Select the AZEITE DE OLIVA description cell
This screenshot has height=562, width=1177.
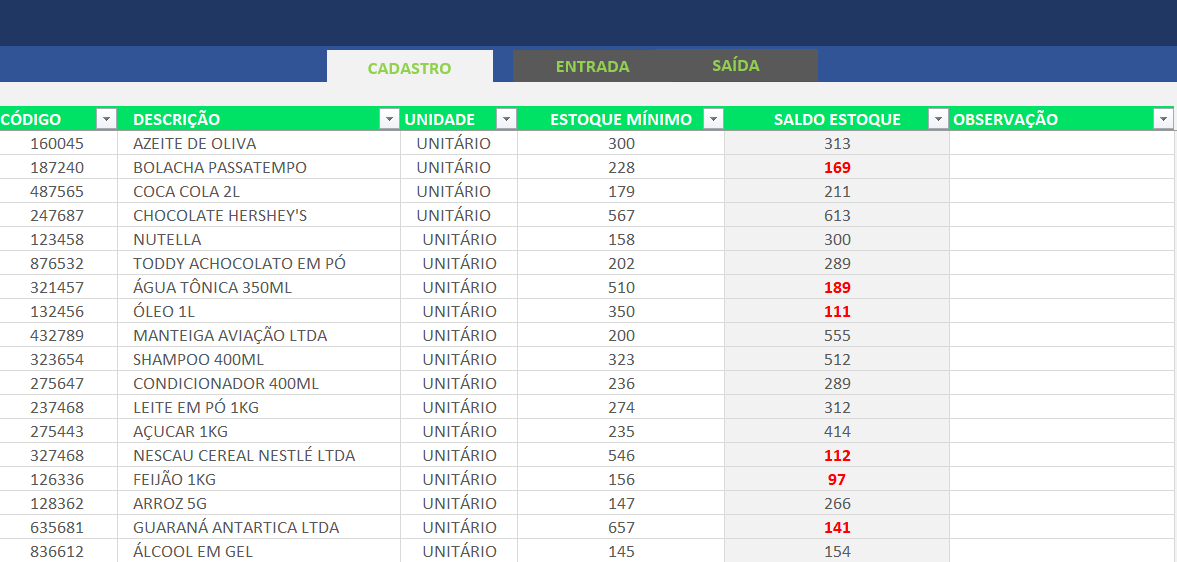[195, 143]
